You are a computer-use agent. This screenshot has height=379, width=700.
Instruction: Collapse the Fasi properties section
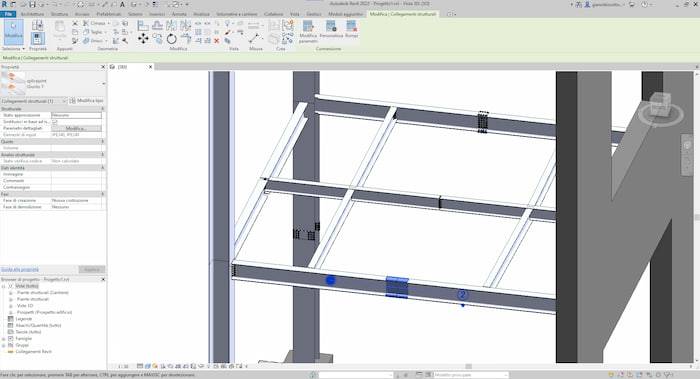point(103,194)
